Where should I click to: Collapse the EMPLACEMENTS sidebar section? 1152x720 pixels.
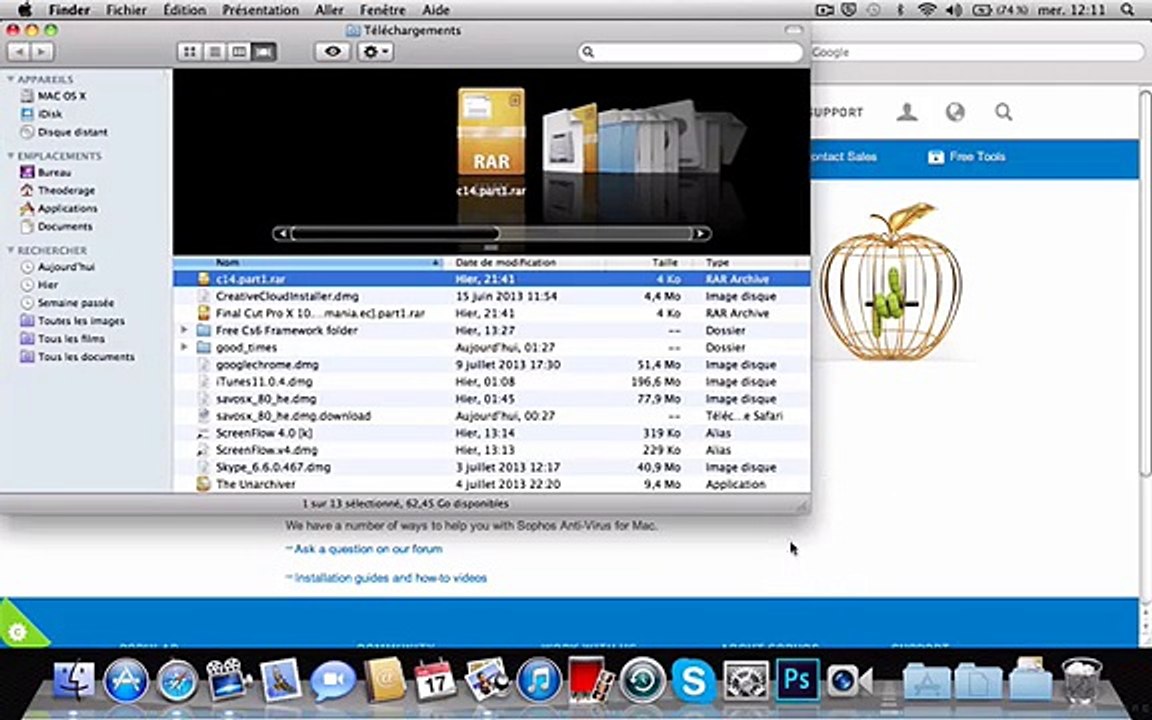[11, 156]
